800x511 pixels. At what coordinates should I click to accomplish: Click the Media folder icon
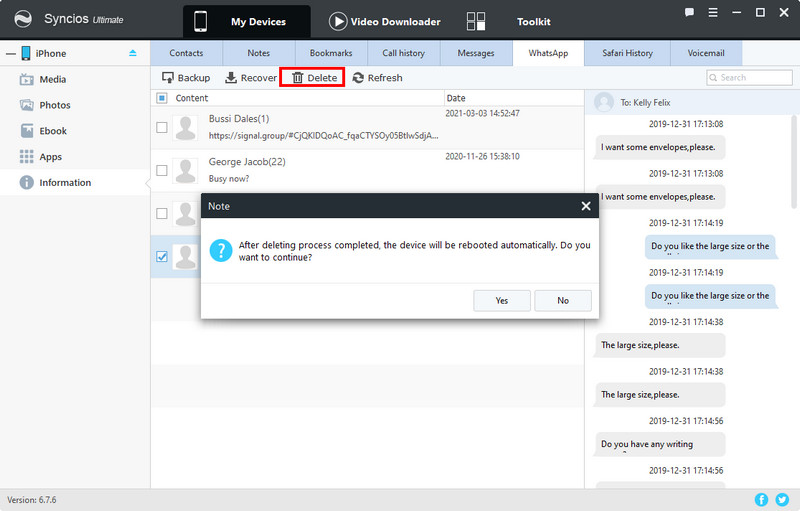pyautogui.click(x=27, y=80)
